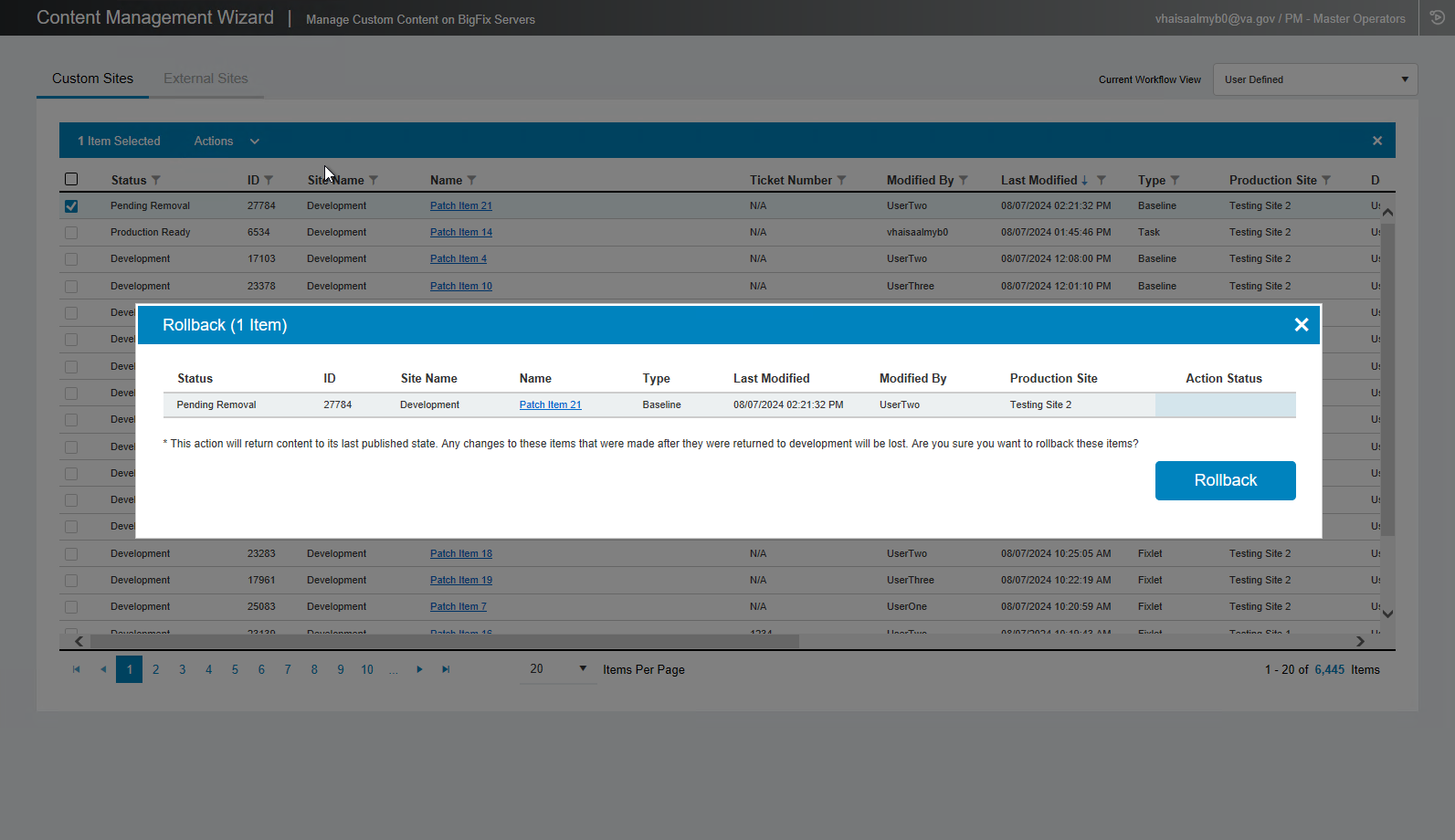Check the Patch Item 14 row checkbox

tap(71, 233)
